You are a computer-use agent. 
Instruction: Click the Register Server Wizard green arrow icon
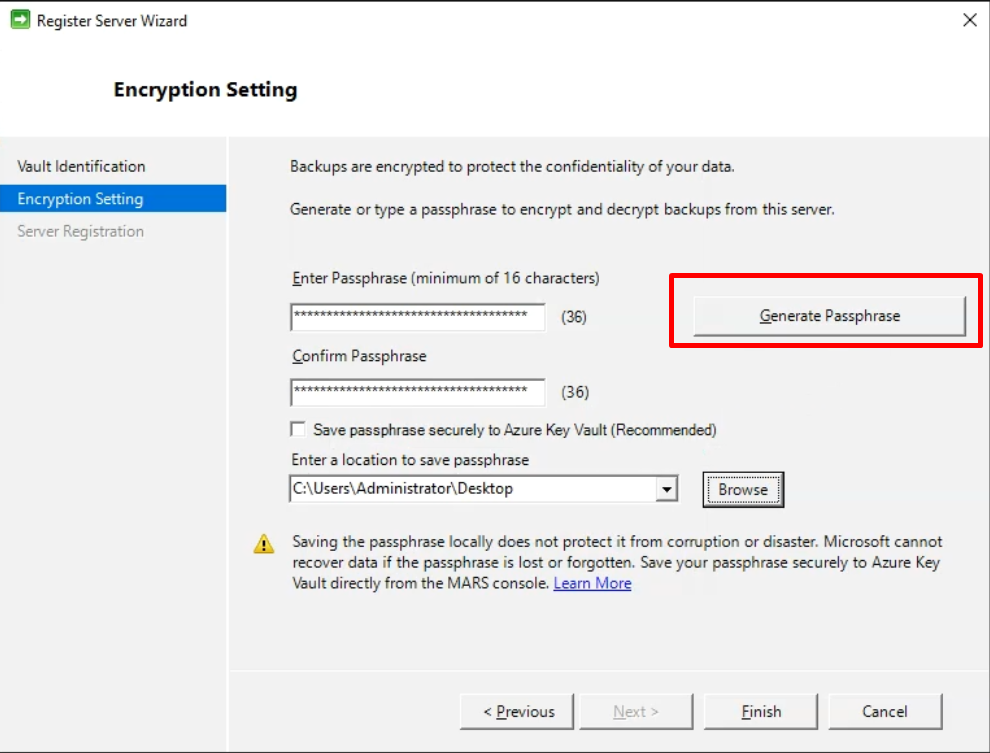click(20, 20)
